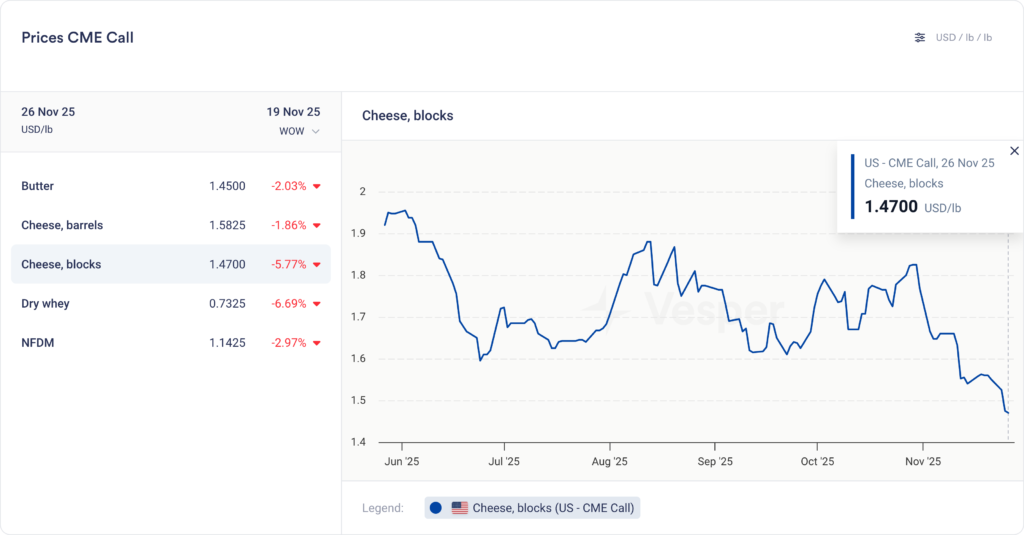Click the red down arrow beside Butter

[317, 186]
